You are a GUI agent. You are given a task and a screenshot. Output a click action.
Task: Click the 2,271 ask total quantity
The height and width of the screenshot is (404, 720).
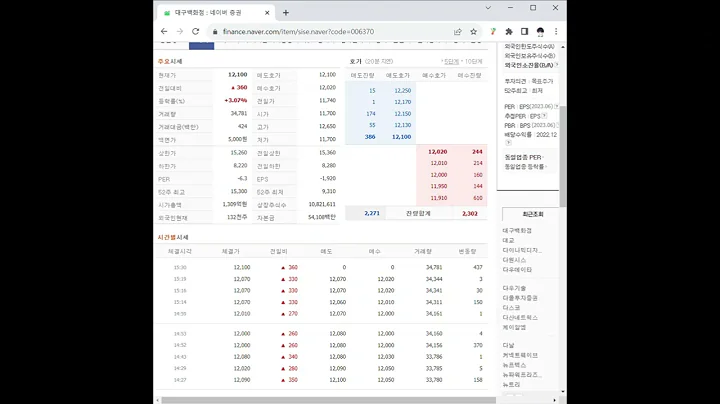click(372, 213)
